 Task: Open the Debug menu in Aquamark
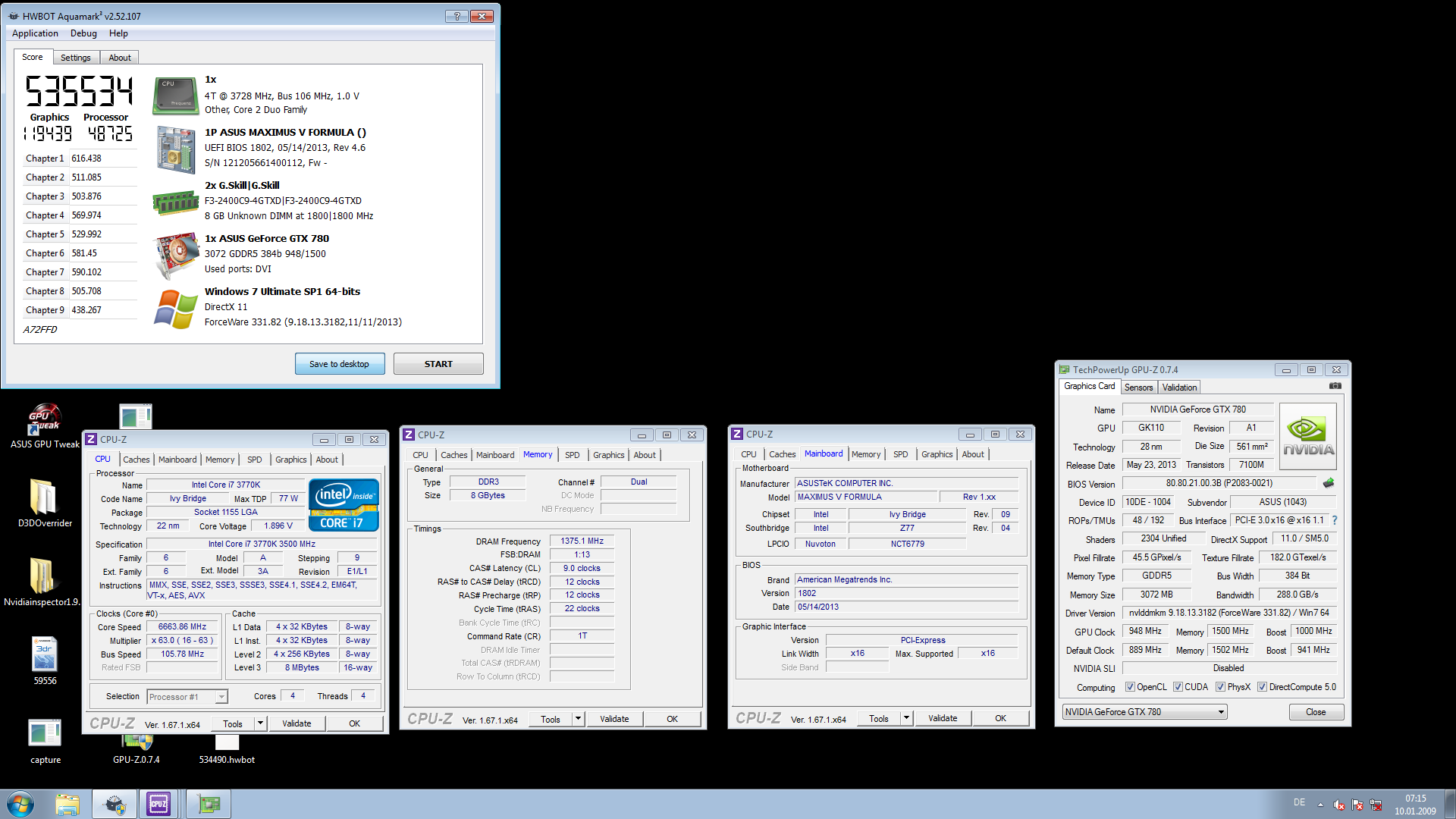tap(83, 33)
